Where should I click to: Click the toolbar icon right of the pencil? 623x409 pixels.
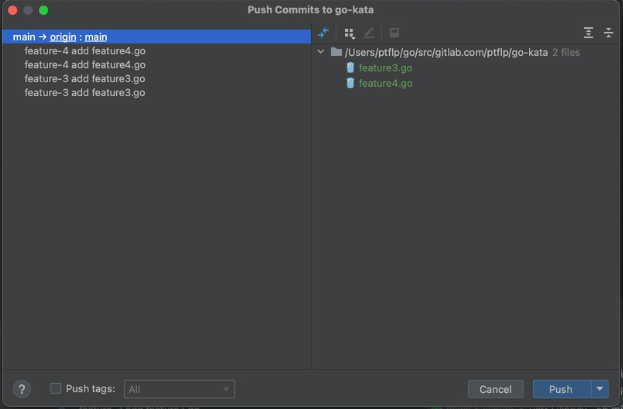pyautogui.click(x=394, y=33)
